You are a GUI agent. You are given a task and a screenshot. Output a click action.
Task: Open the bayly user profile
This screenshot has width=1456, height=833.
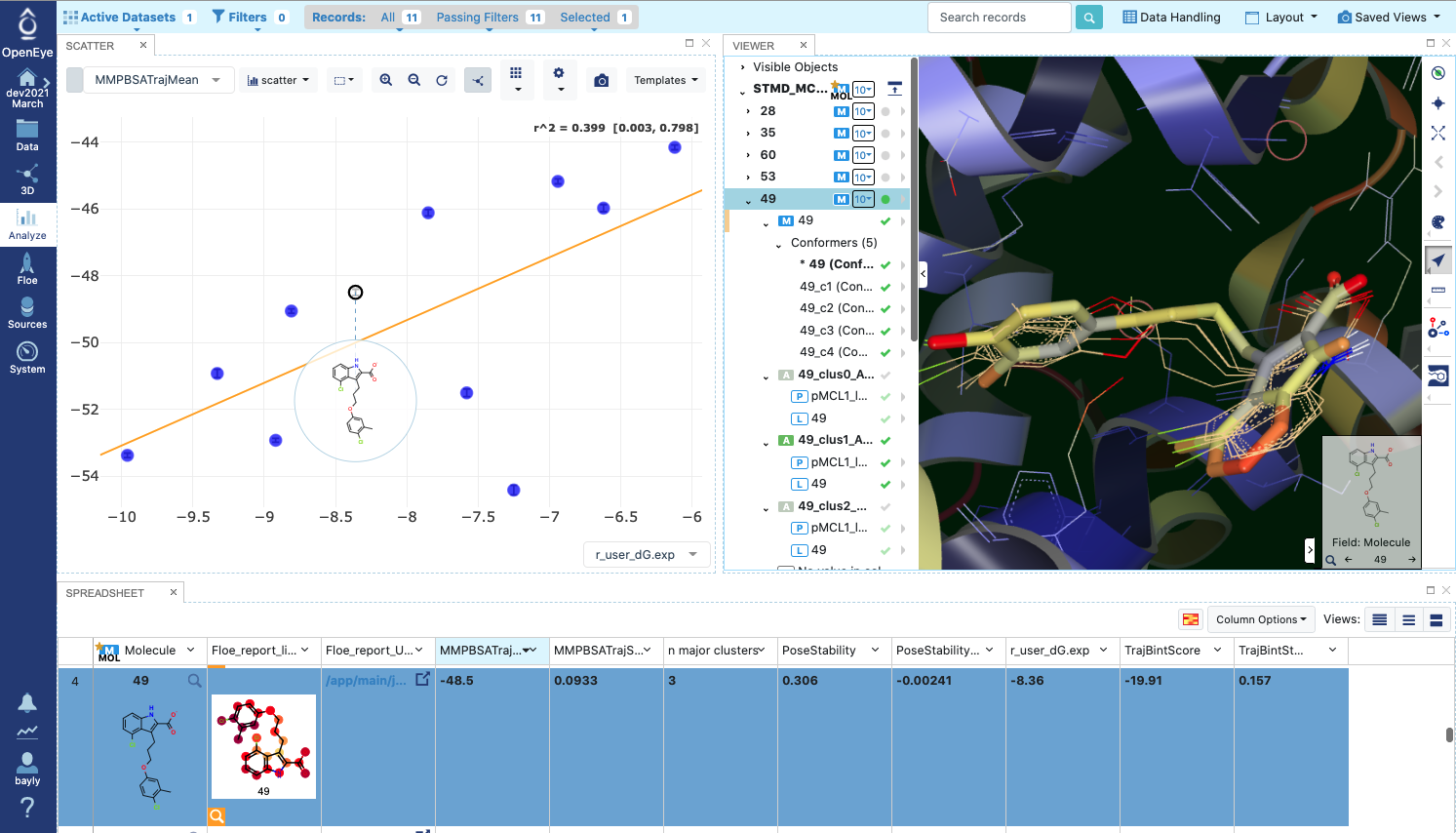pos(27,768)
